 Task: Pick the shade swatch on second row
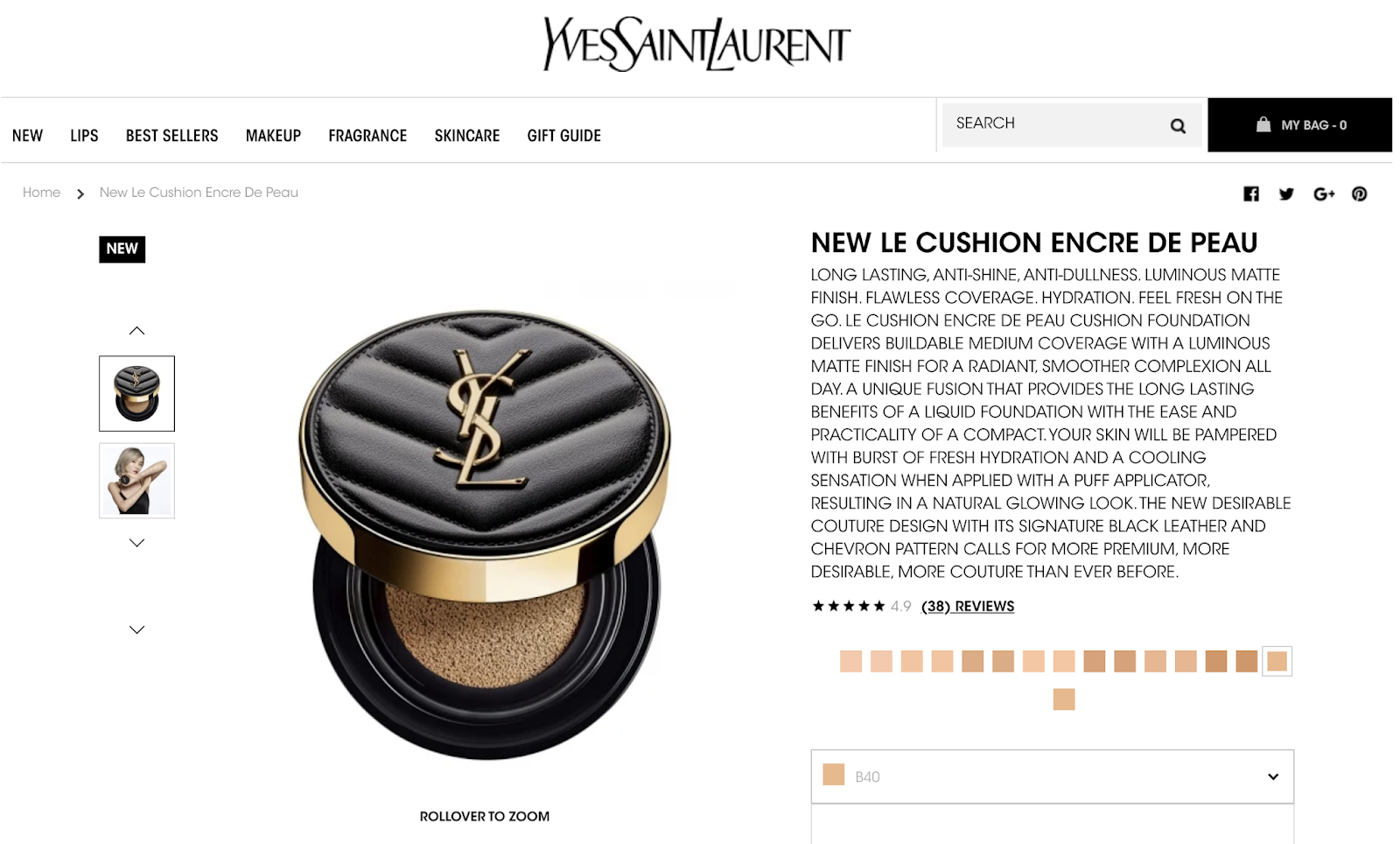coord(1064,699)
